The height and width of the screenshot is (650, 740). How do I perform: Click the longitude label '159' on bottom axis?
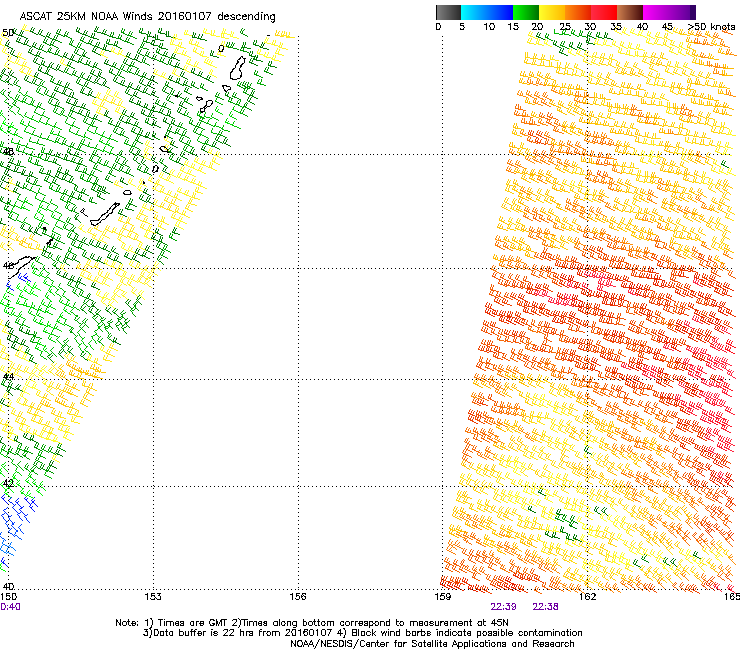[x=443, y=597]
